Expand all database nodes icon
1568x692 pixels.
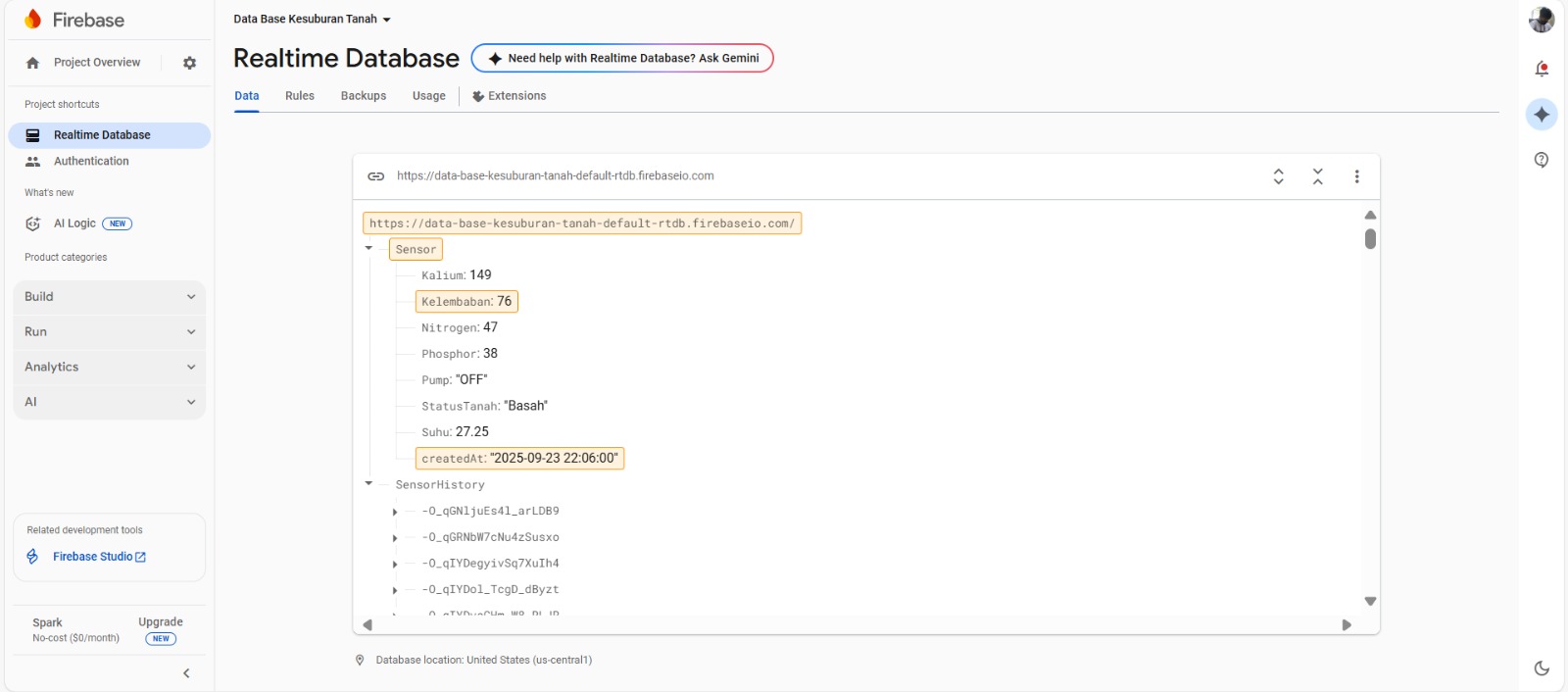click(1278, 176)
